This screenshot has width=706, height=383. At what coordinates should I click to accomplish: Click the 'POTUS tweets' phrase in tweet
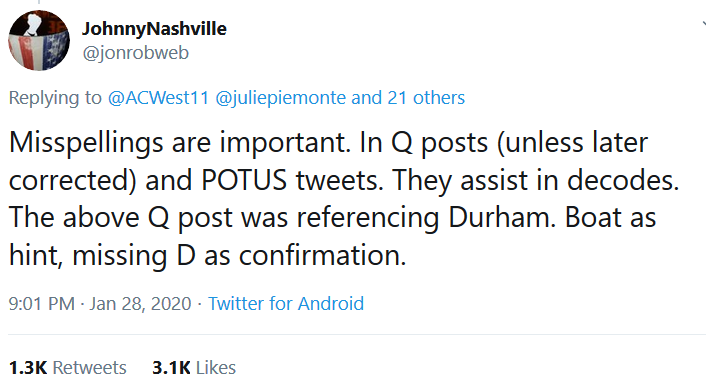292,180
